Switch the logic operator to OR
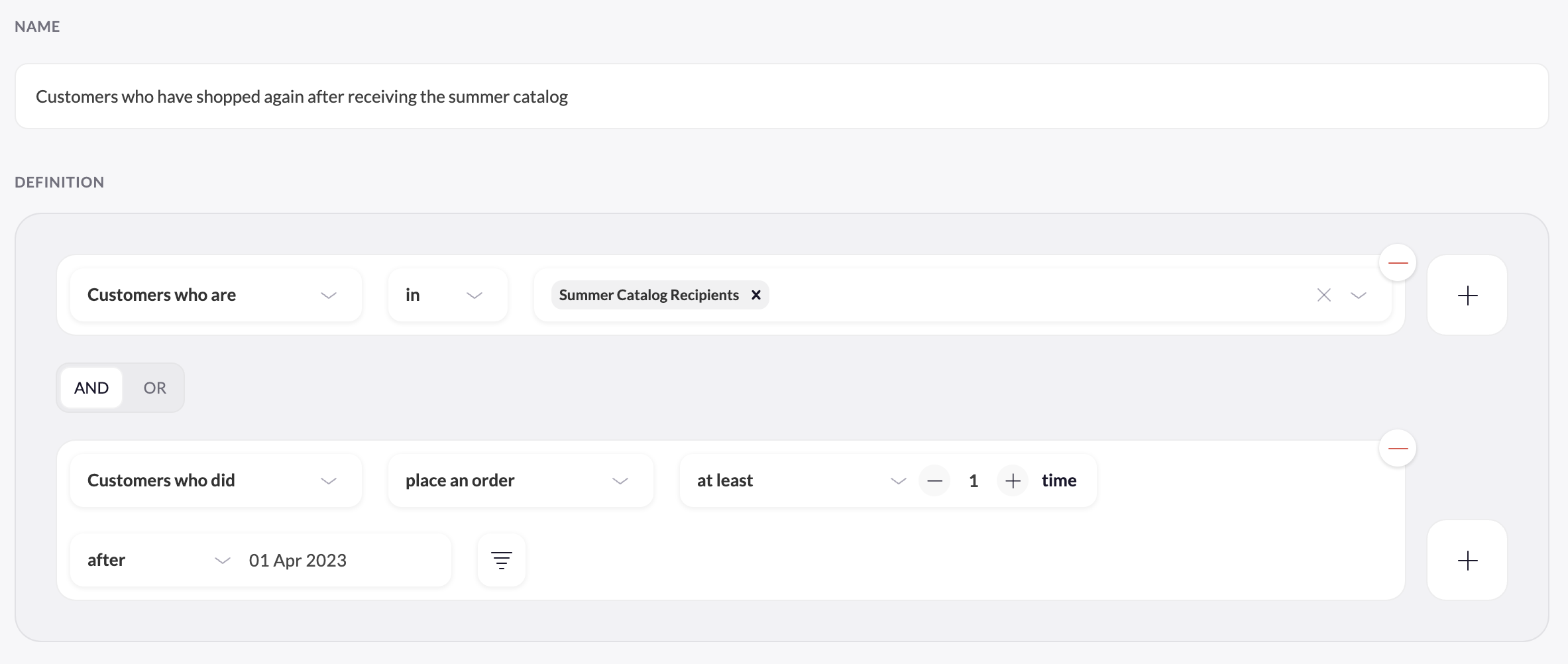The height and width of the screenshot is (664, 1568). (x=154, y=388)
